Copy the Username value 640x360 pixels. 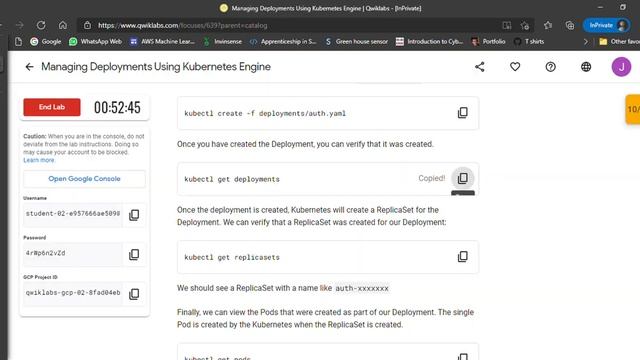pos(134,215)
